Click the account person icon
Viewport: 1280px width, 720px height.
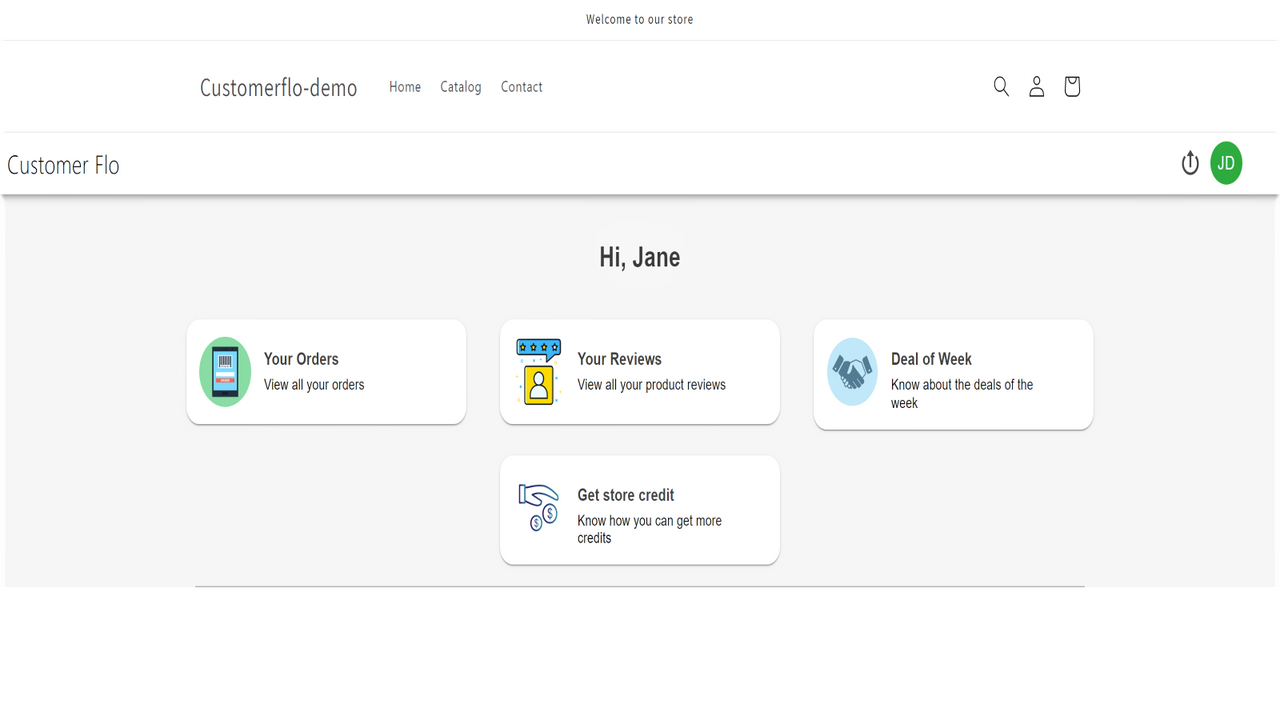(x=1036, y=86)
